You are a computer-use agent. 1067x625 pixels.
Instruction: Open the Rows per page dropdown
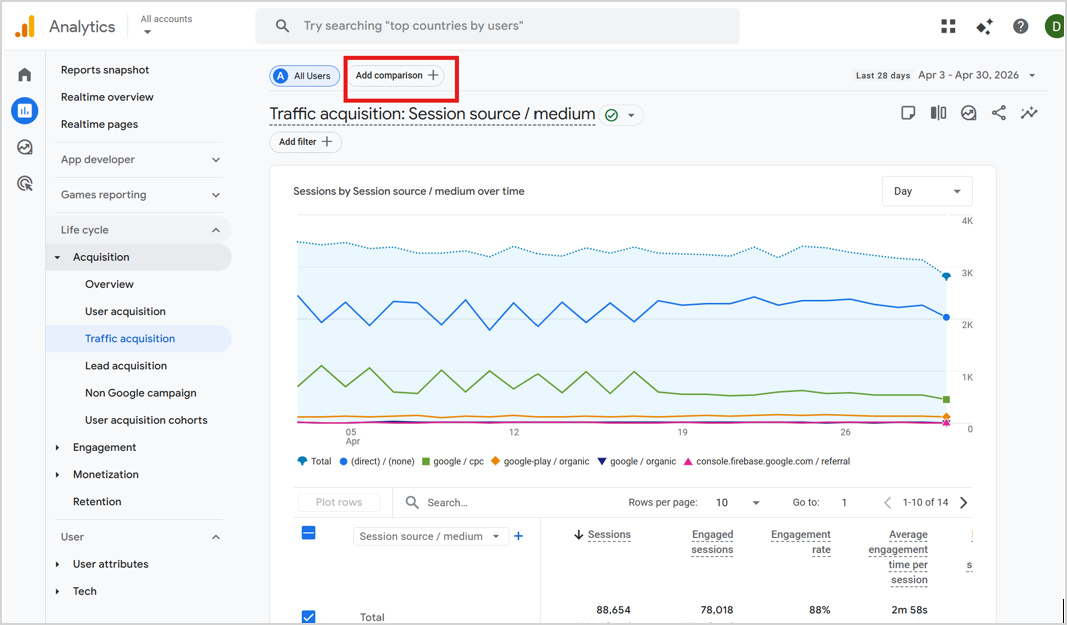[x=737, y=502]
